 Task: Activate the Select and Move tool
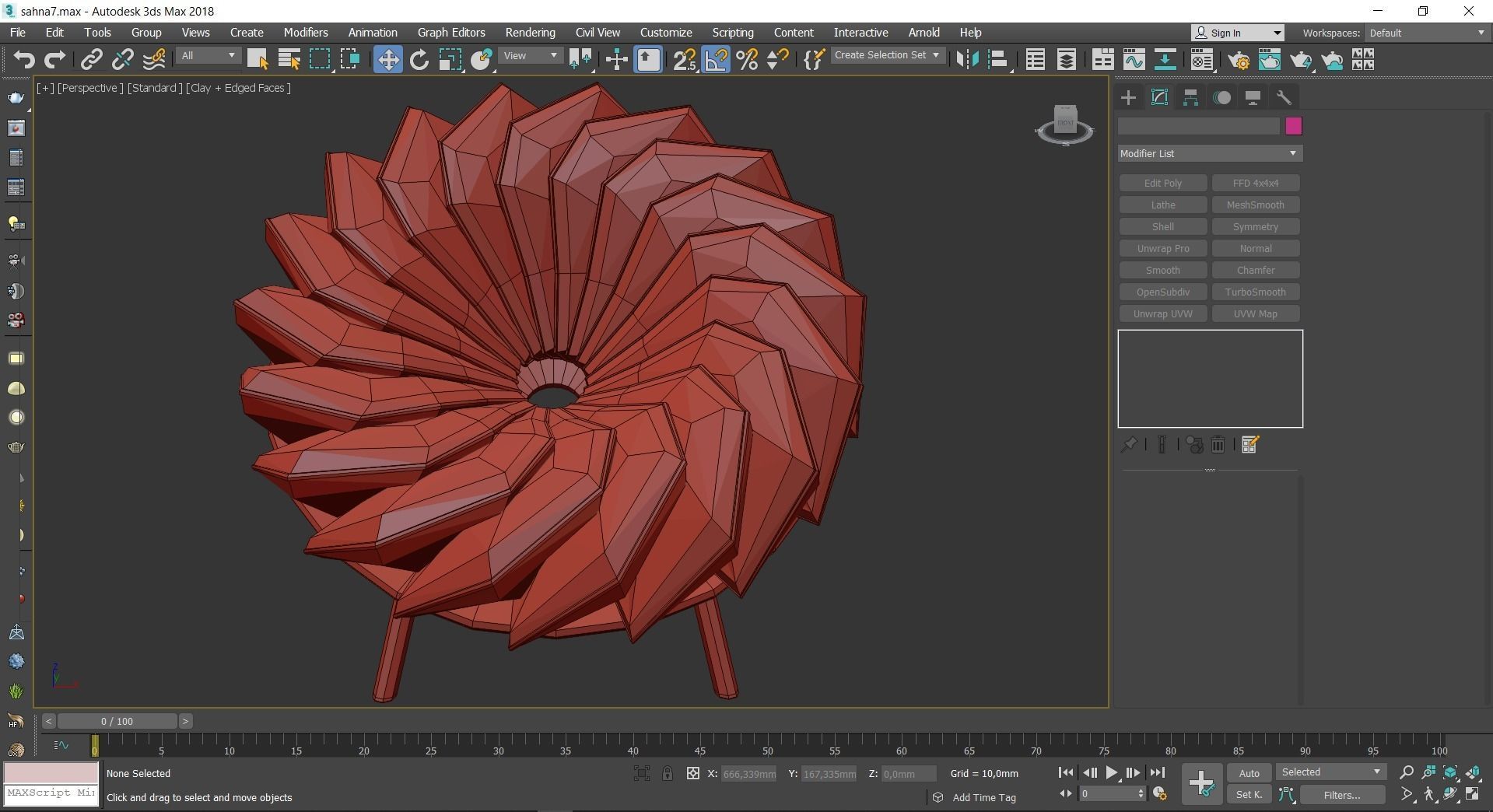pos(387,60)
